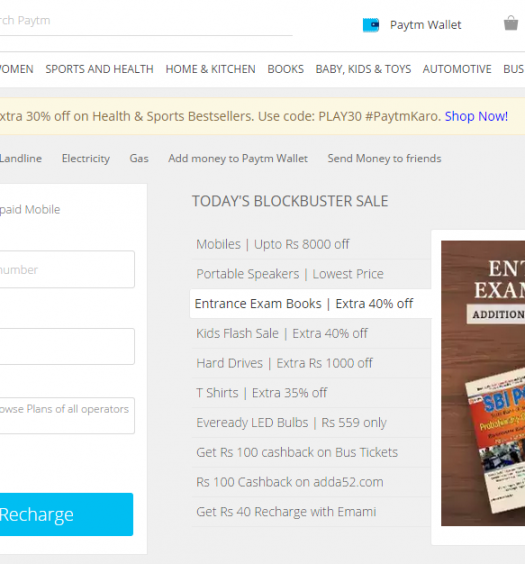Select Add money to Paytm Wallet tab

(x=238, y=158)
